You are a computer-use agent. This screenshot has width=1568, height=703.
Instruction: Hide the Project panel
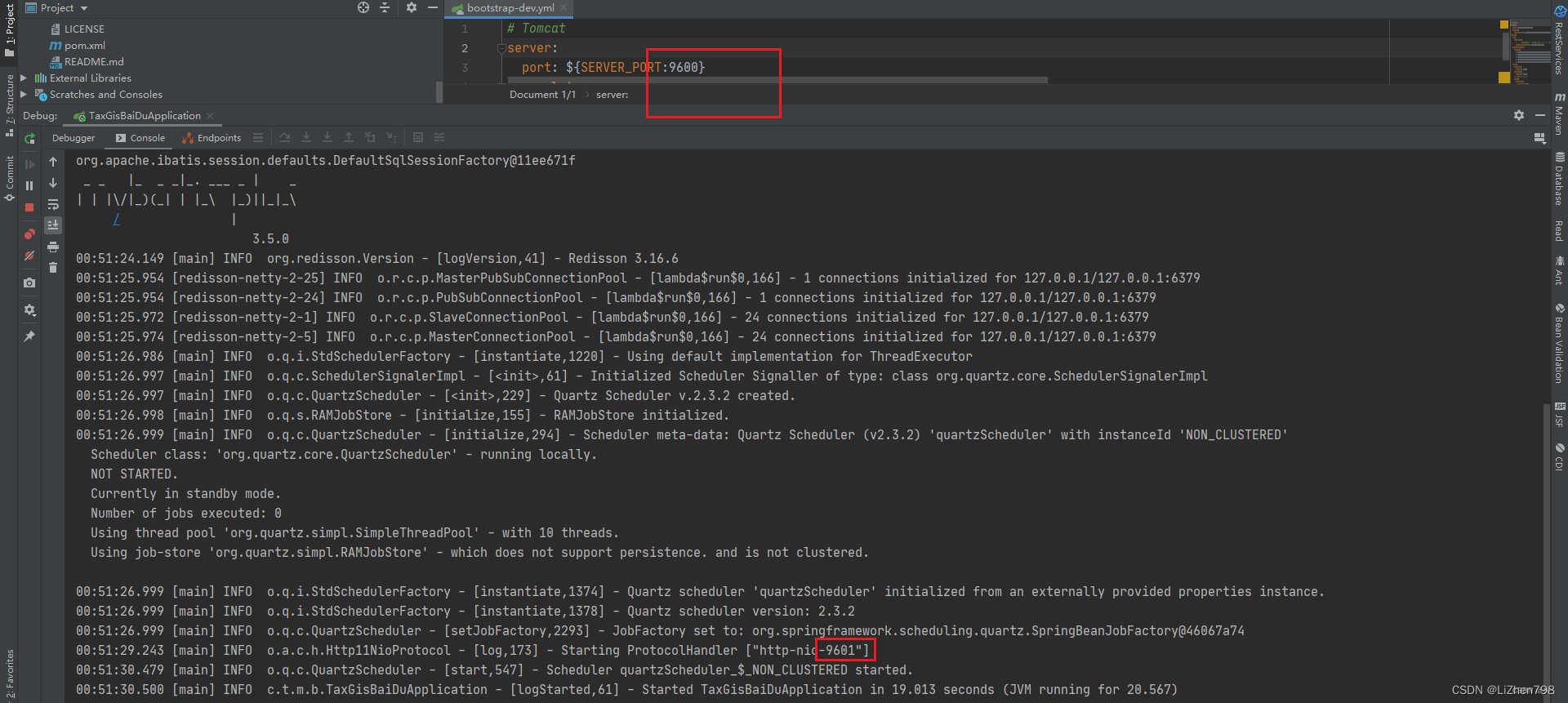click(x=433, y=8)
